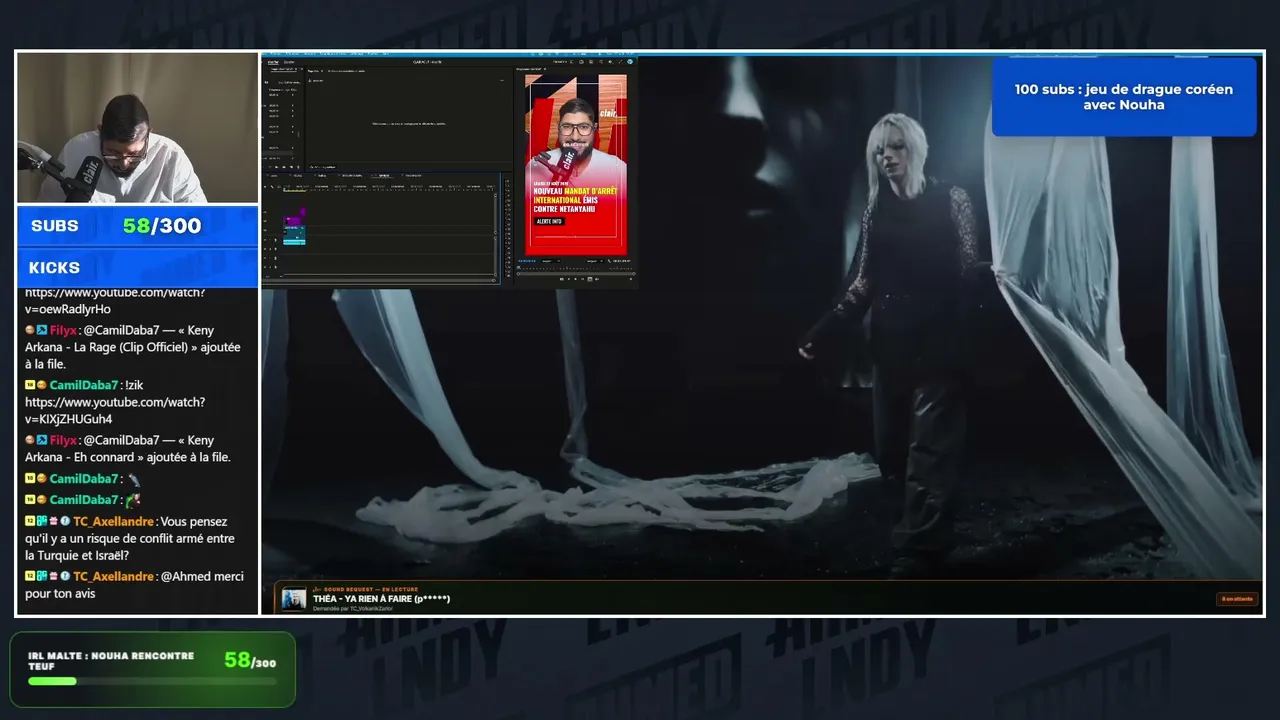1280x720 pixels.
Task: Click the yellow badge beside CamilDaba7's !zik message
Action: point(30,385)
